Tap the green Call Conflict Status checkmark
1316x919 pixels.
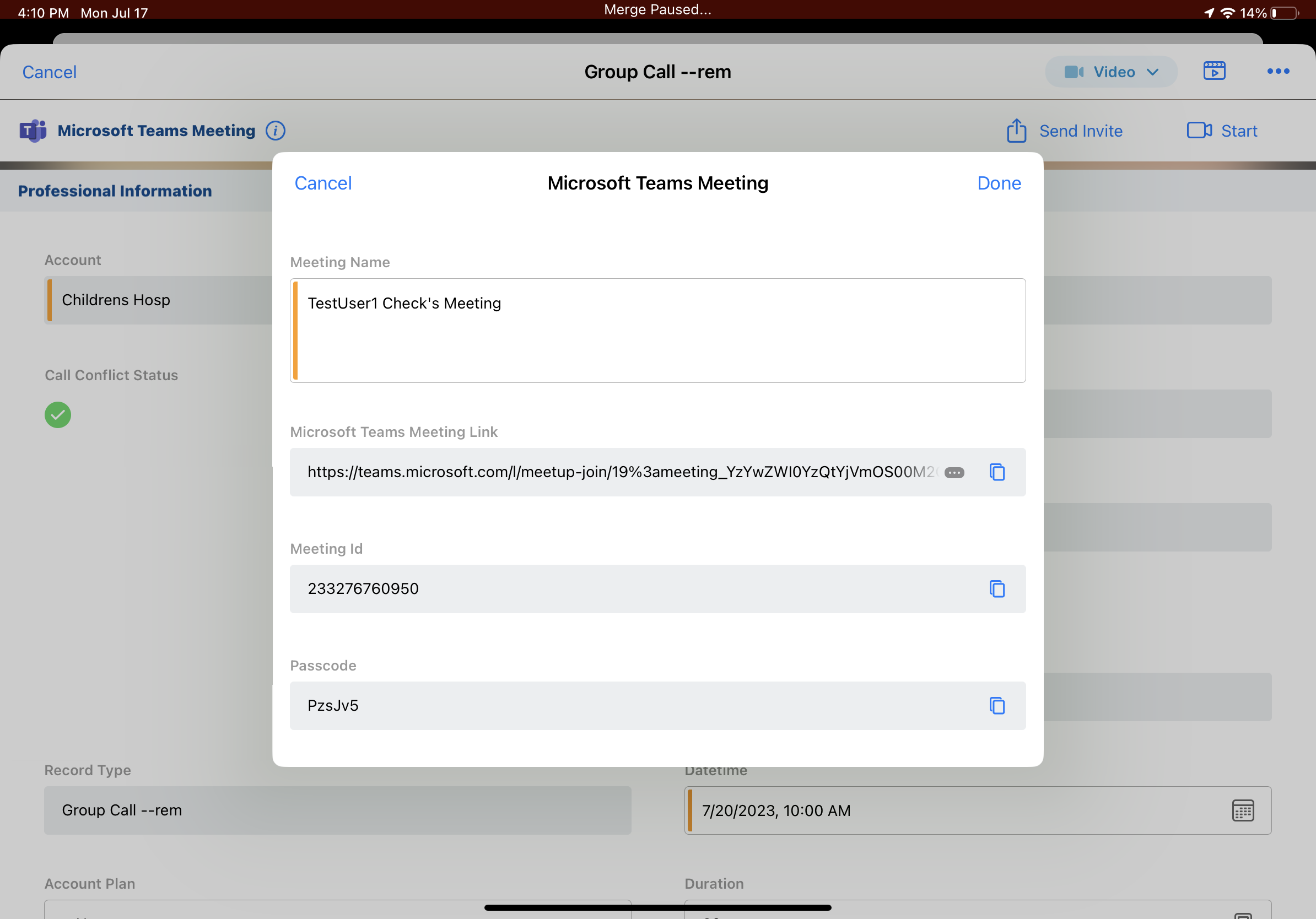(58, 415)
